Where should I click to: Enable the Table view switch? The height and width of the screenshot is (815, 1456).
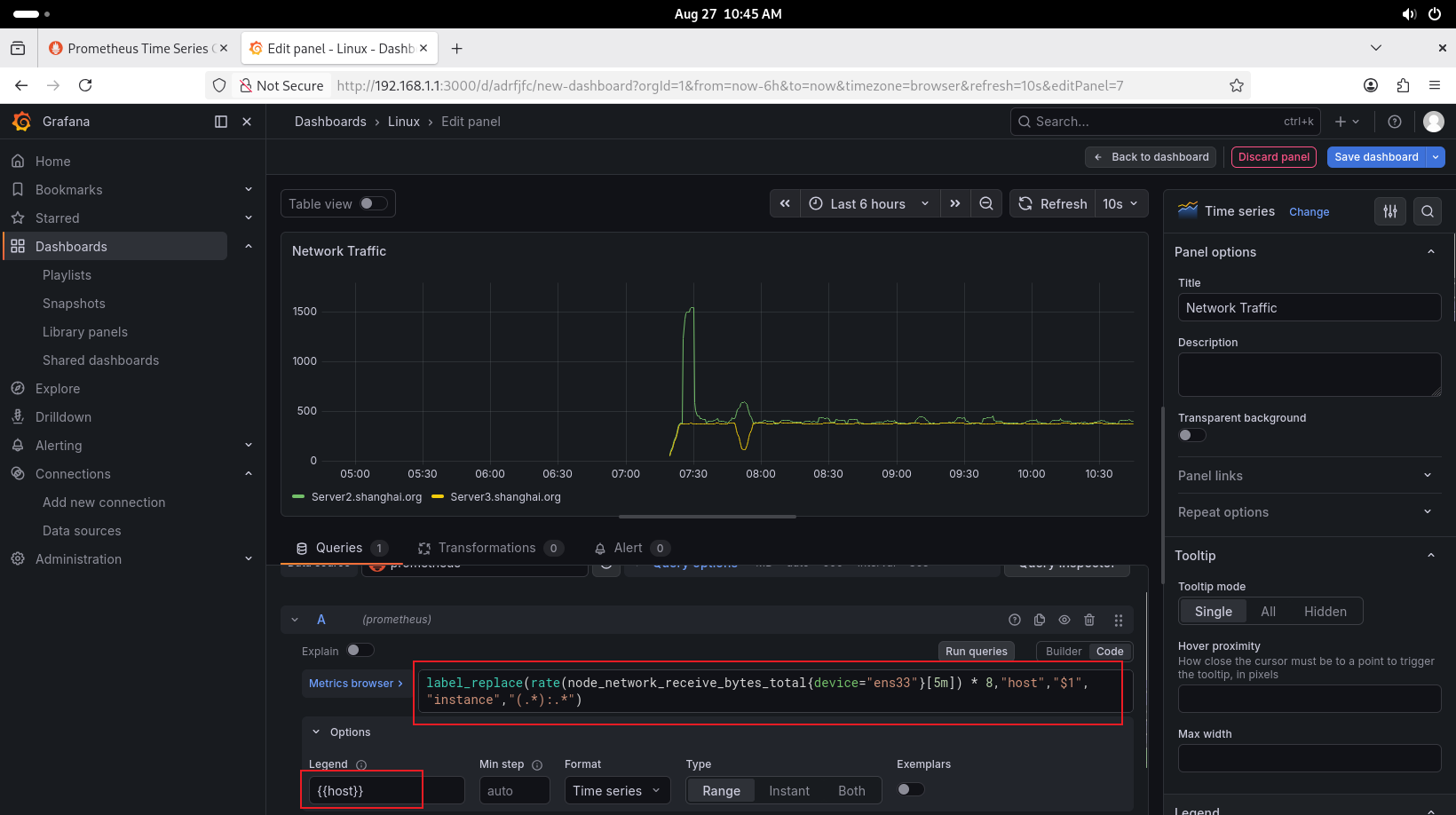pos(373,203)
